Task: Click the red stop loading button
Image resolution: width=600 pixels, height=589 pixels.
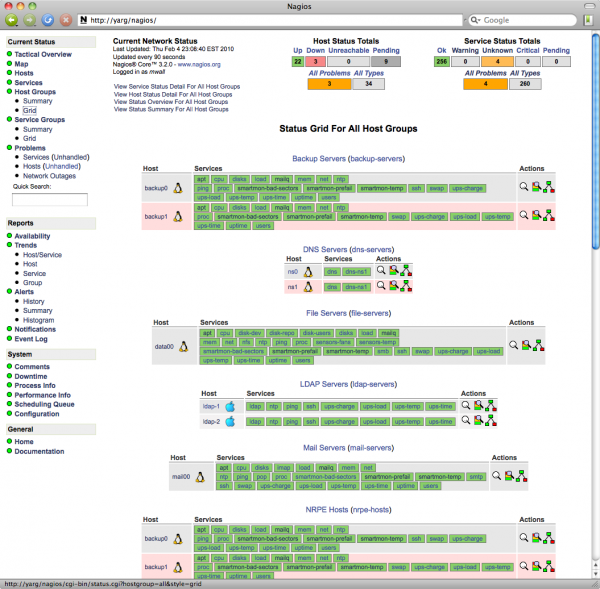Action: pyautogui.click(x=65, y=19)
